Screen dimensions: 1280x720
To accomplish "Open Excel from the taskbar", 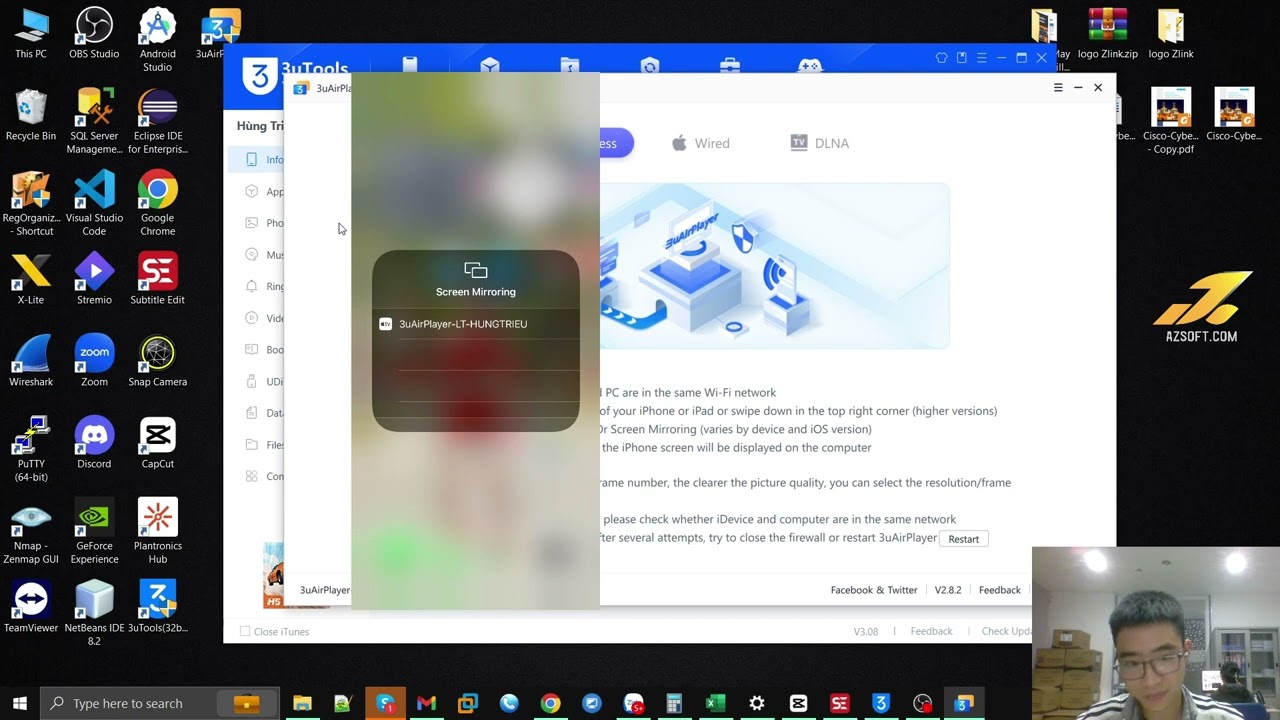I will pos(715,703).
